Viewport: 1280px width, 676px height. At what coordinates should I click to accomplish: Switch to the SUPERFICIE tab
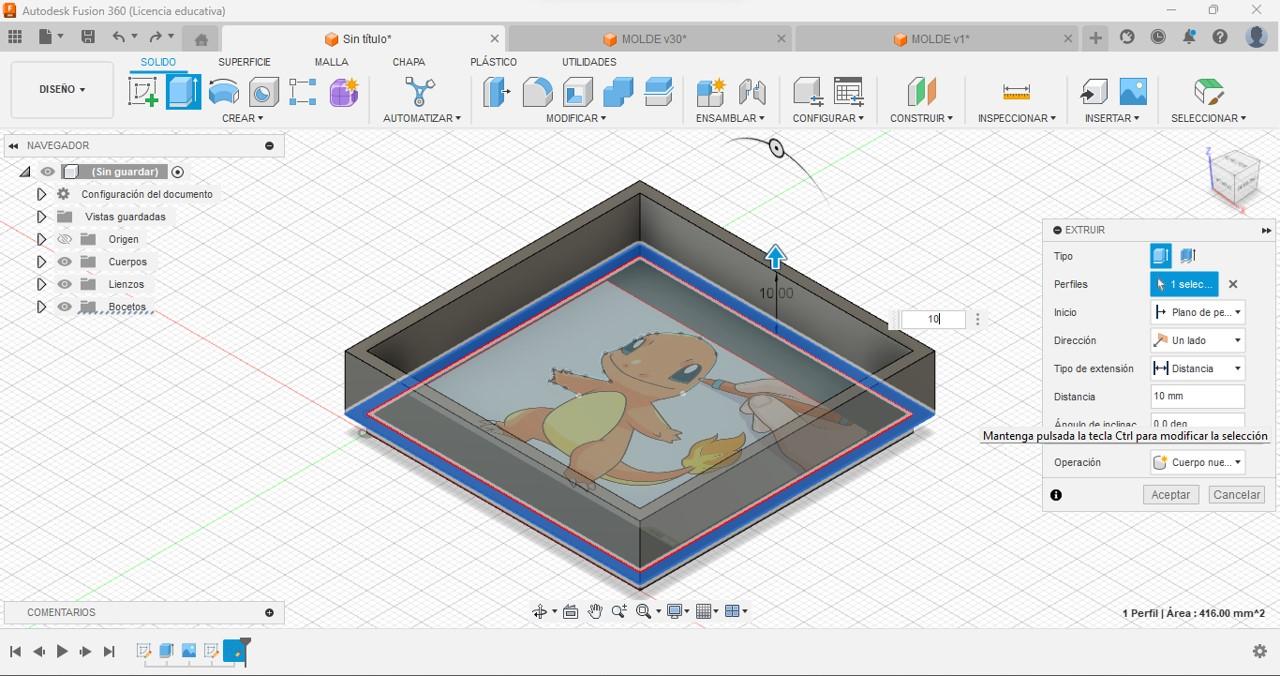tap(244, 62)
